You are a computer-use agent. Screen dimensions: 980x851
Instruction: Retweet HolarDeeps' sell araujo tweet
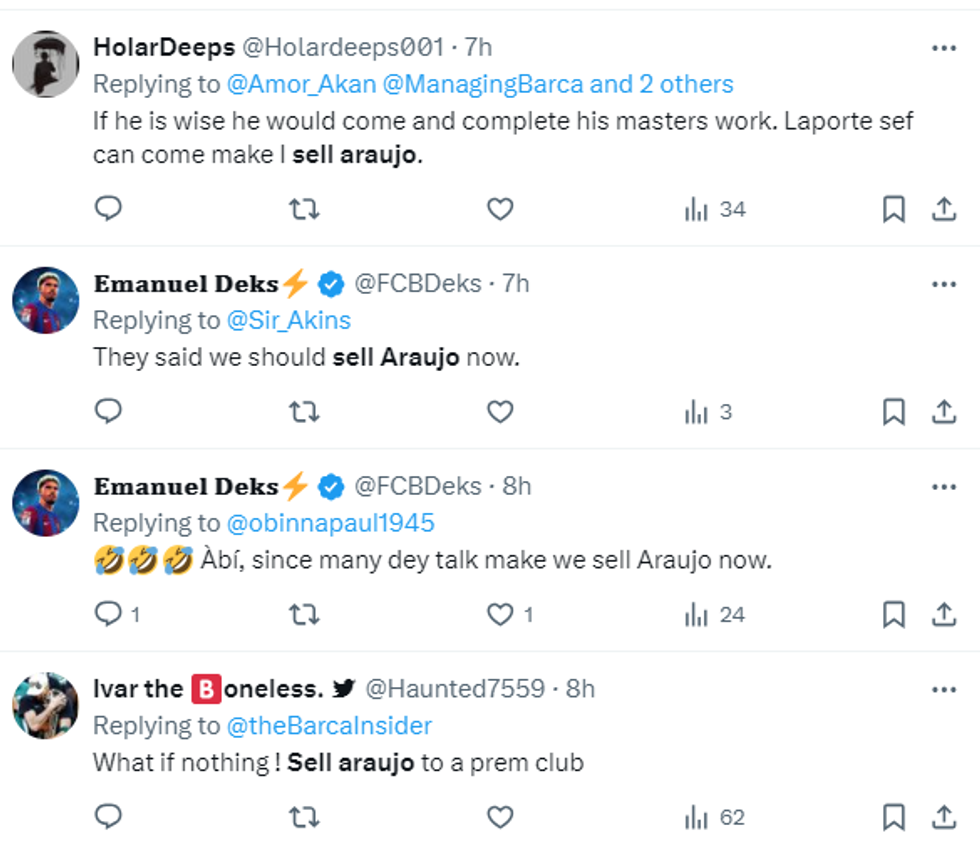304,209
